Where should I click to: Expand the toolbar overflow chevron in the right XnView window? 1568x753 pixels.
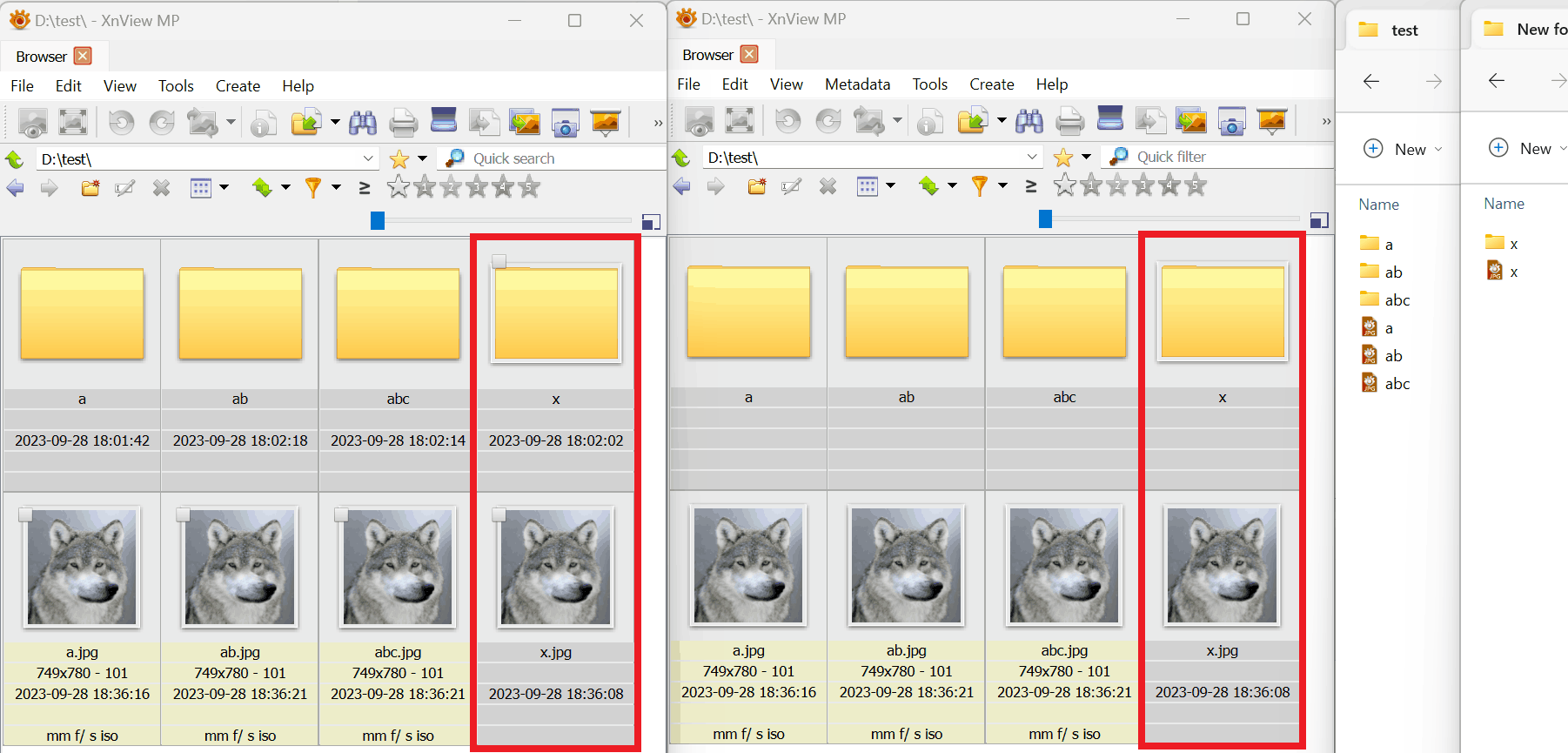tap(1326, 121)
